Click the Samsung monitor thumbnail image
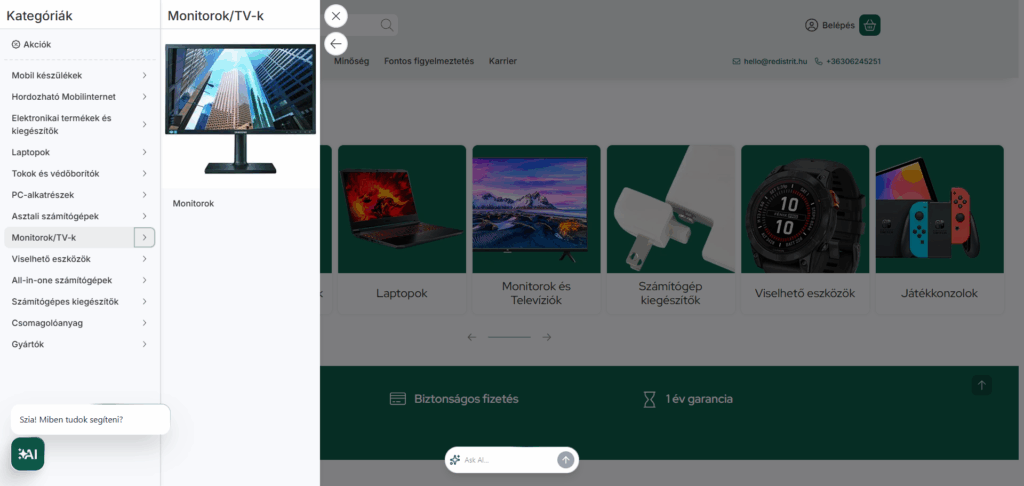This screenshot has width=1024, height=486. (x=240, y=109)
